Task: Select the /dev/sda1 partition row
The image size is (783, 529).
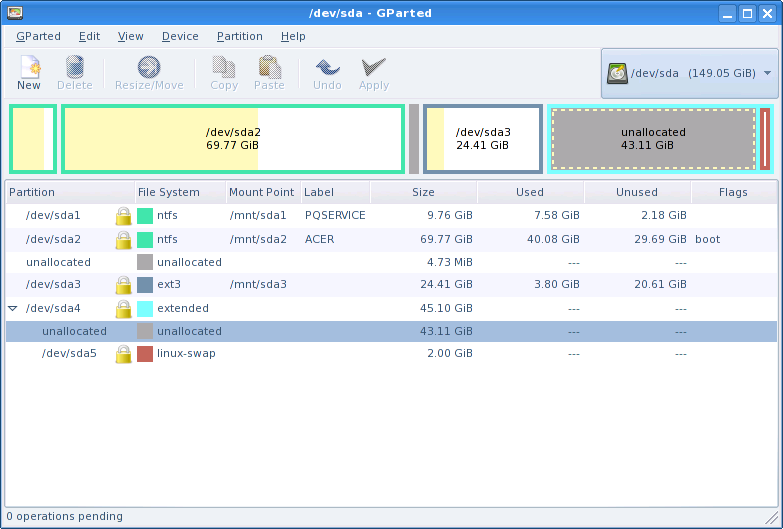Action: (x=391, y=216)
